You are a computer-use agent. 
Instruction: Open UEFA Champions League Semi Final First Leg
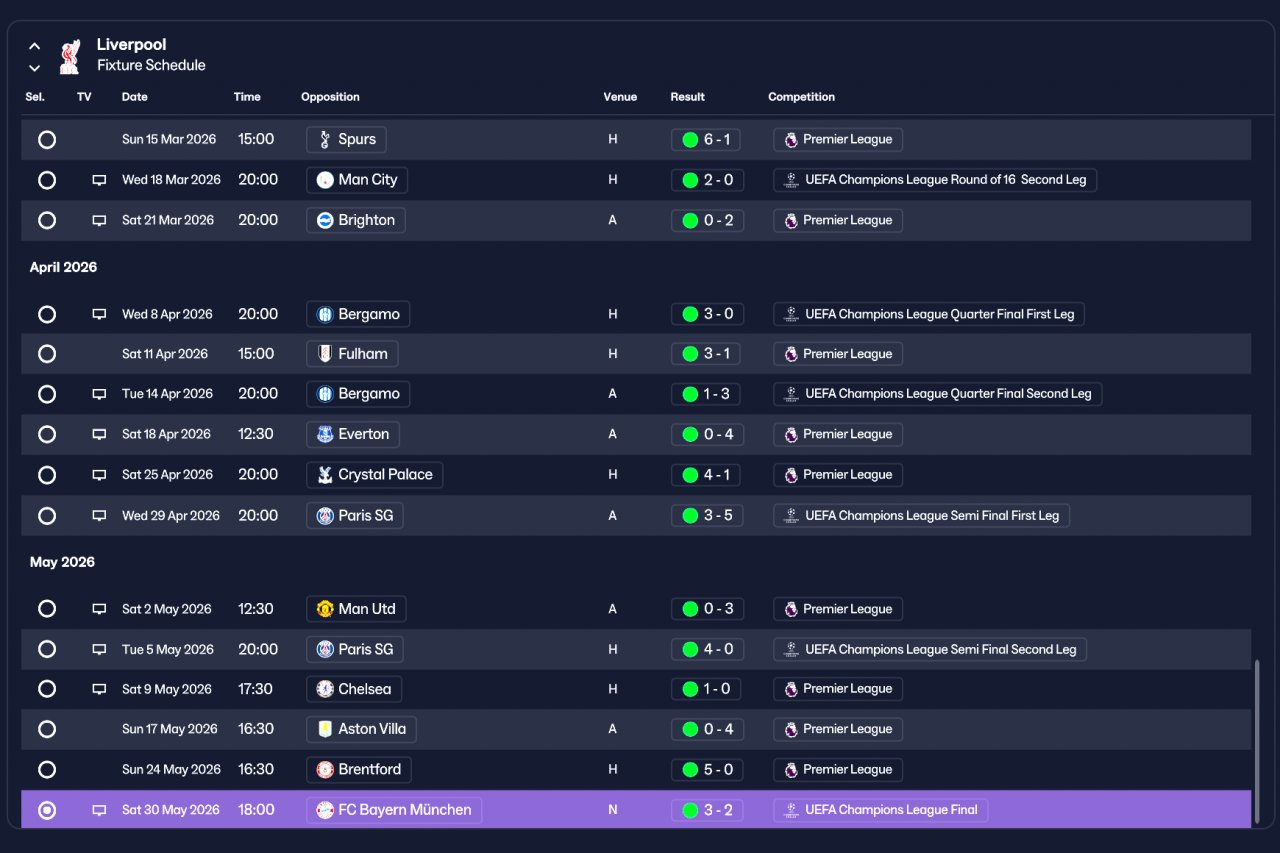tap(922, 516)
